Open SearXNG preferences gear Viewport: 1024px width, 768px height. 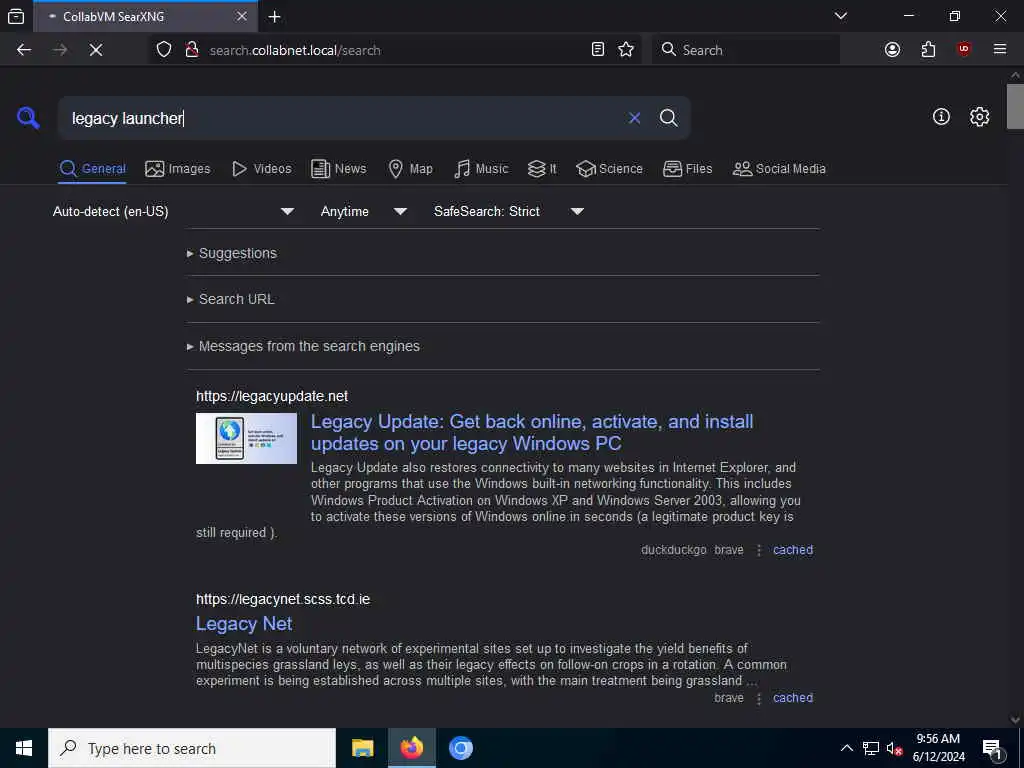(x=979, y=117)
